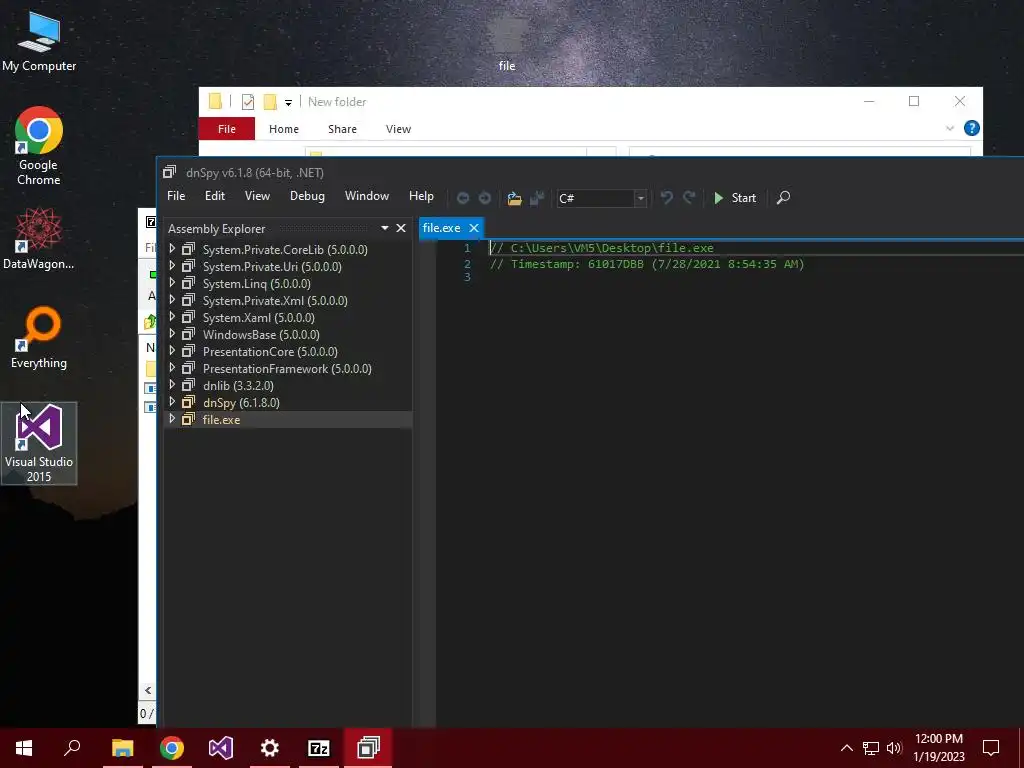
Task: Open the My Computer desktop icon
Action: coord(39,42)
